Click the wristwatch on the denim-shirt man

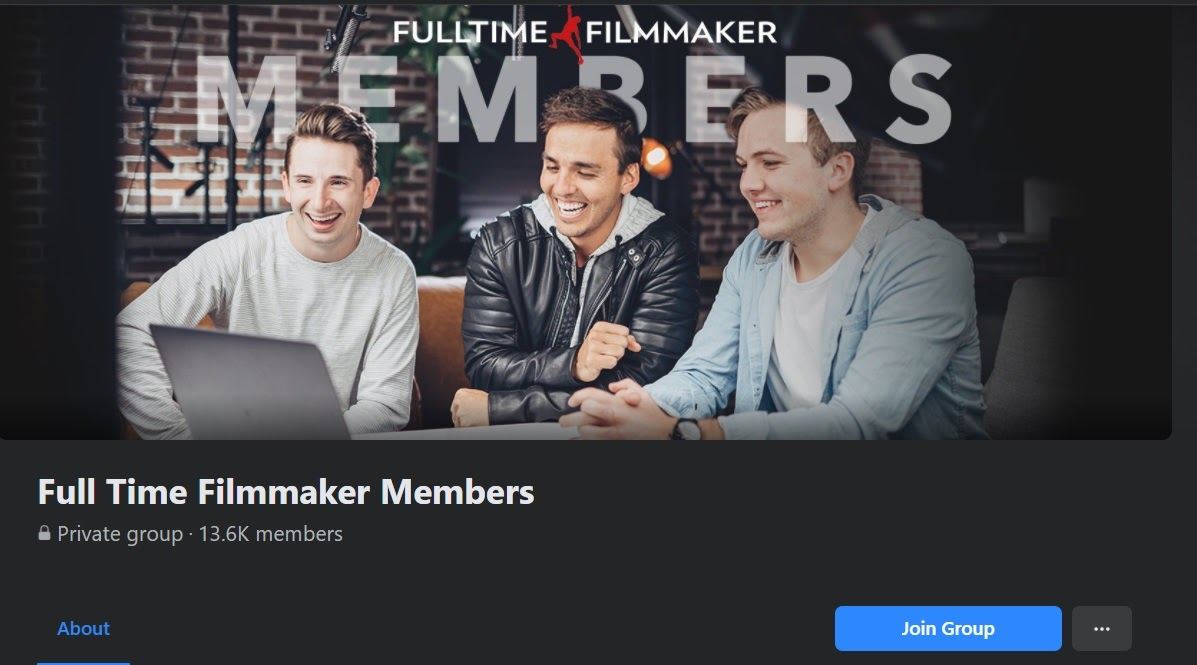coord(686,429)
